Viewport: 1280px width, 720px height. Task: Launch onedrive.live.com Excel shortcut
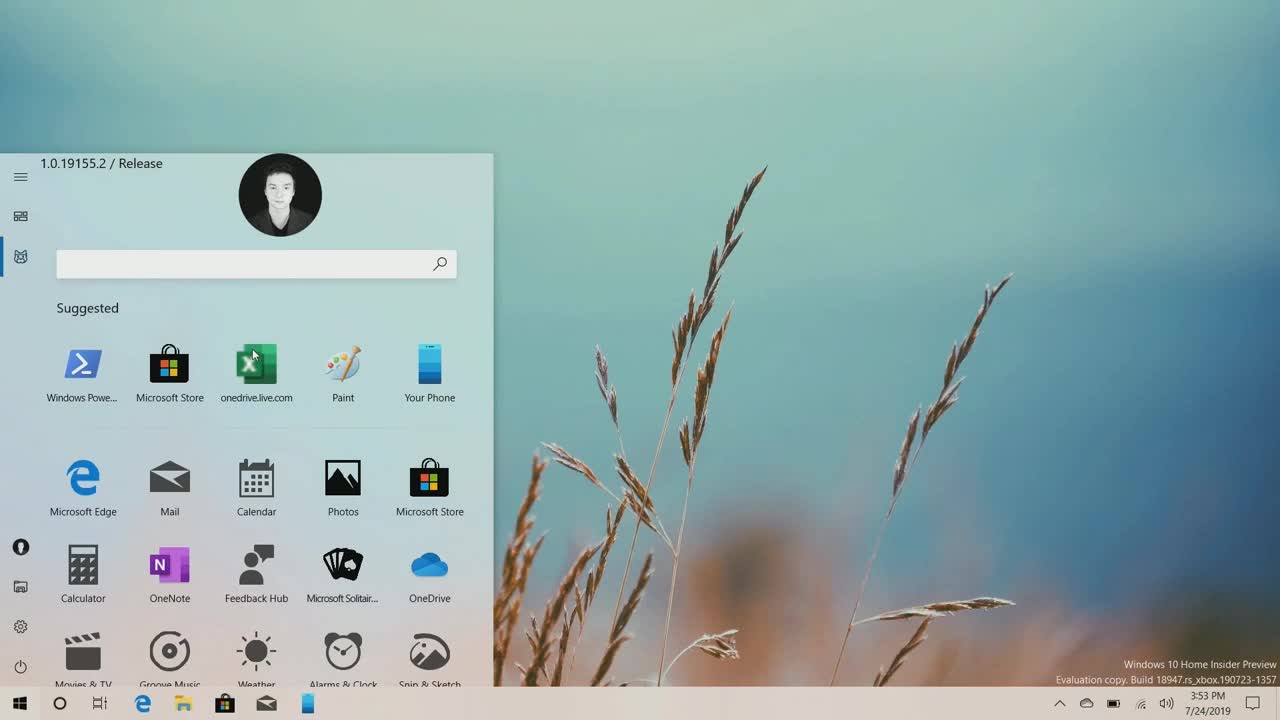(256, 374)
